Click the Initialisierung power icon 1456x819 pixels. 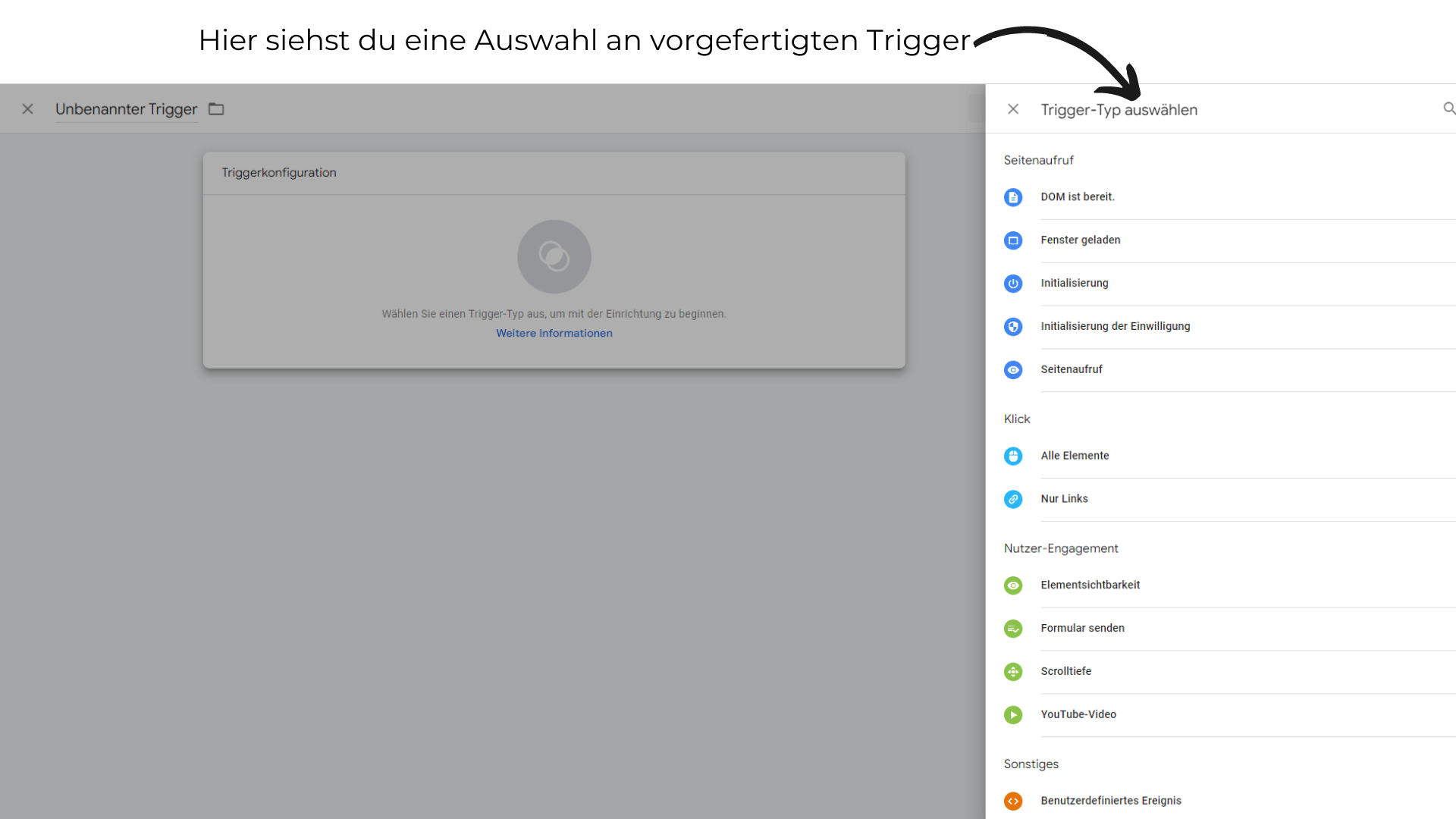click(x=1013, y=284)
